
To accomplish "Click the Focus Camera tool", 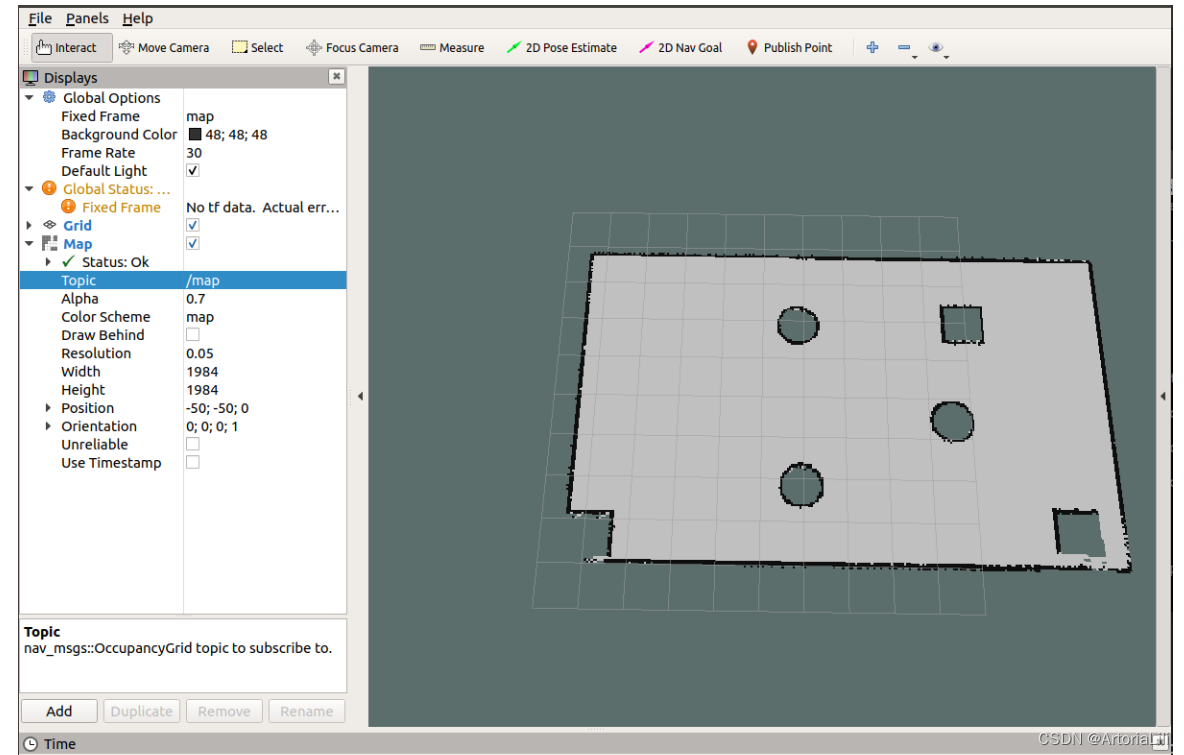I will [352, 47].
